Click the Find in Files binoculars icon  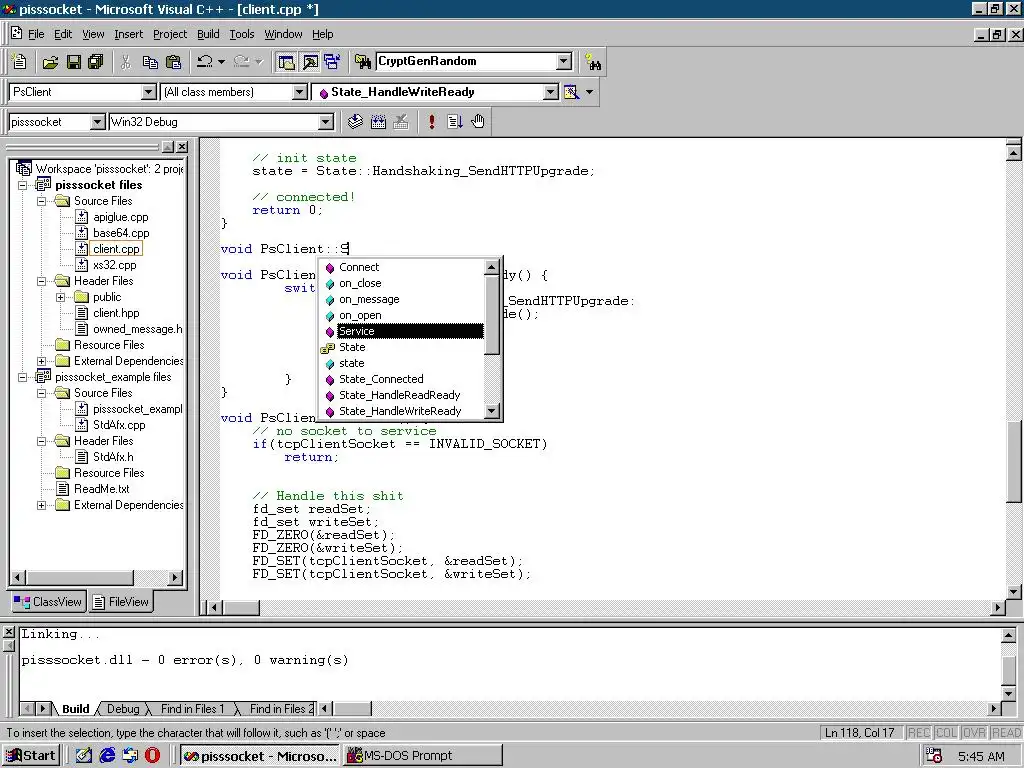363,62
